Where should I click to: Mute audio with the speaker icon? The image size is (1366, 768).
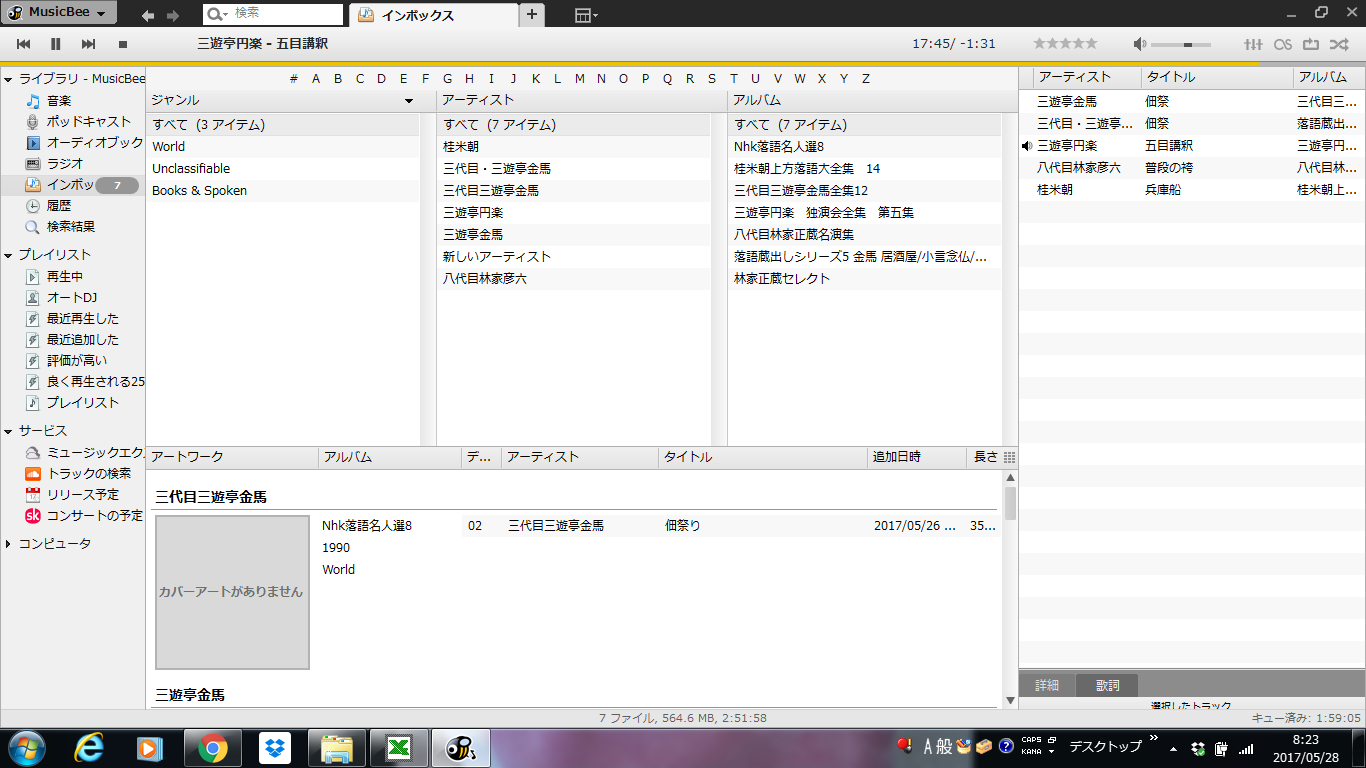coord(1140,44)
